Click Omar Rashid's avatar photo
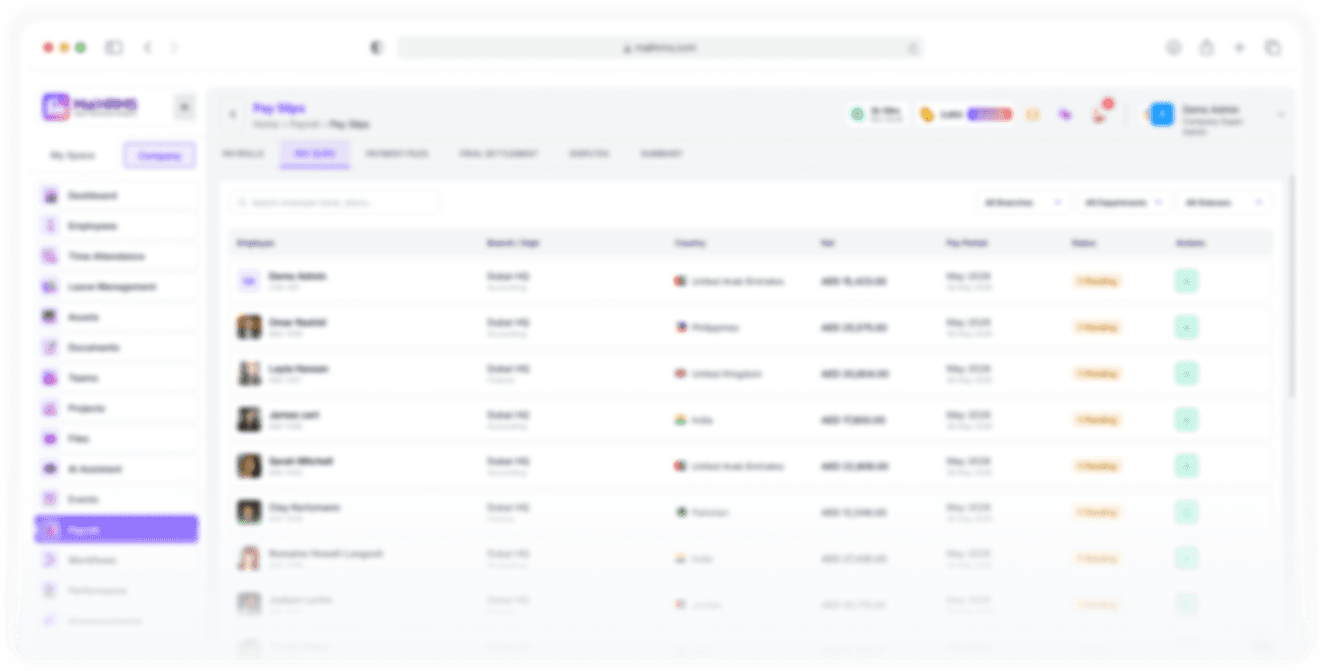Screen dimensions: 1323x671 click(249, 327)
